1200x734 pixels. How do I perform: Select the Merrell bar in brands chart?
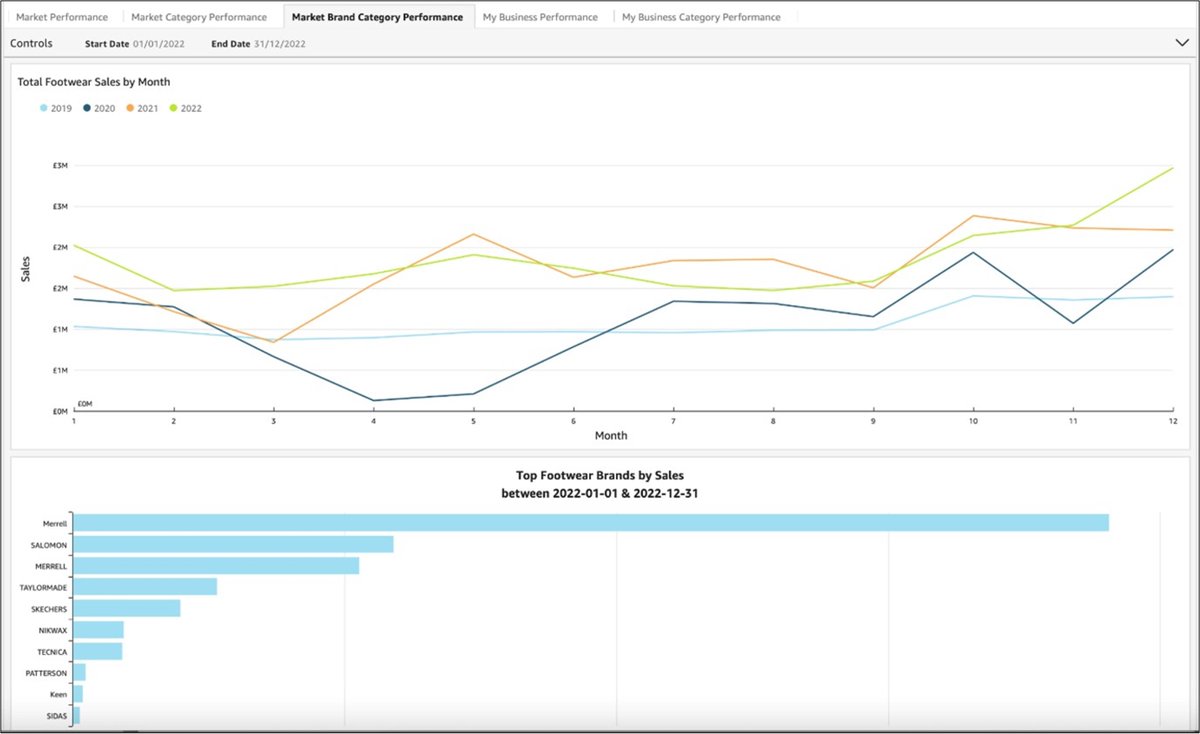point(591,523)
